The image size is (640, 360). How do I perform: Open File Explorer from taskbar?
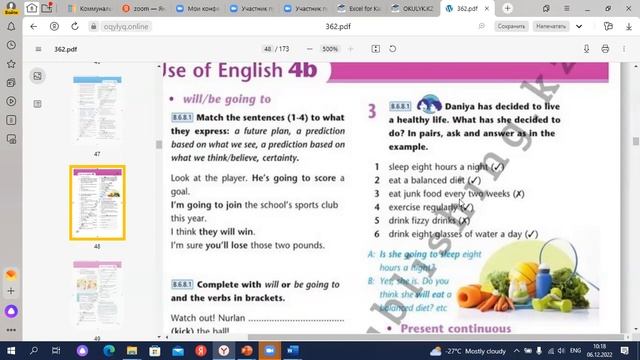click(132, 351)
